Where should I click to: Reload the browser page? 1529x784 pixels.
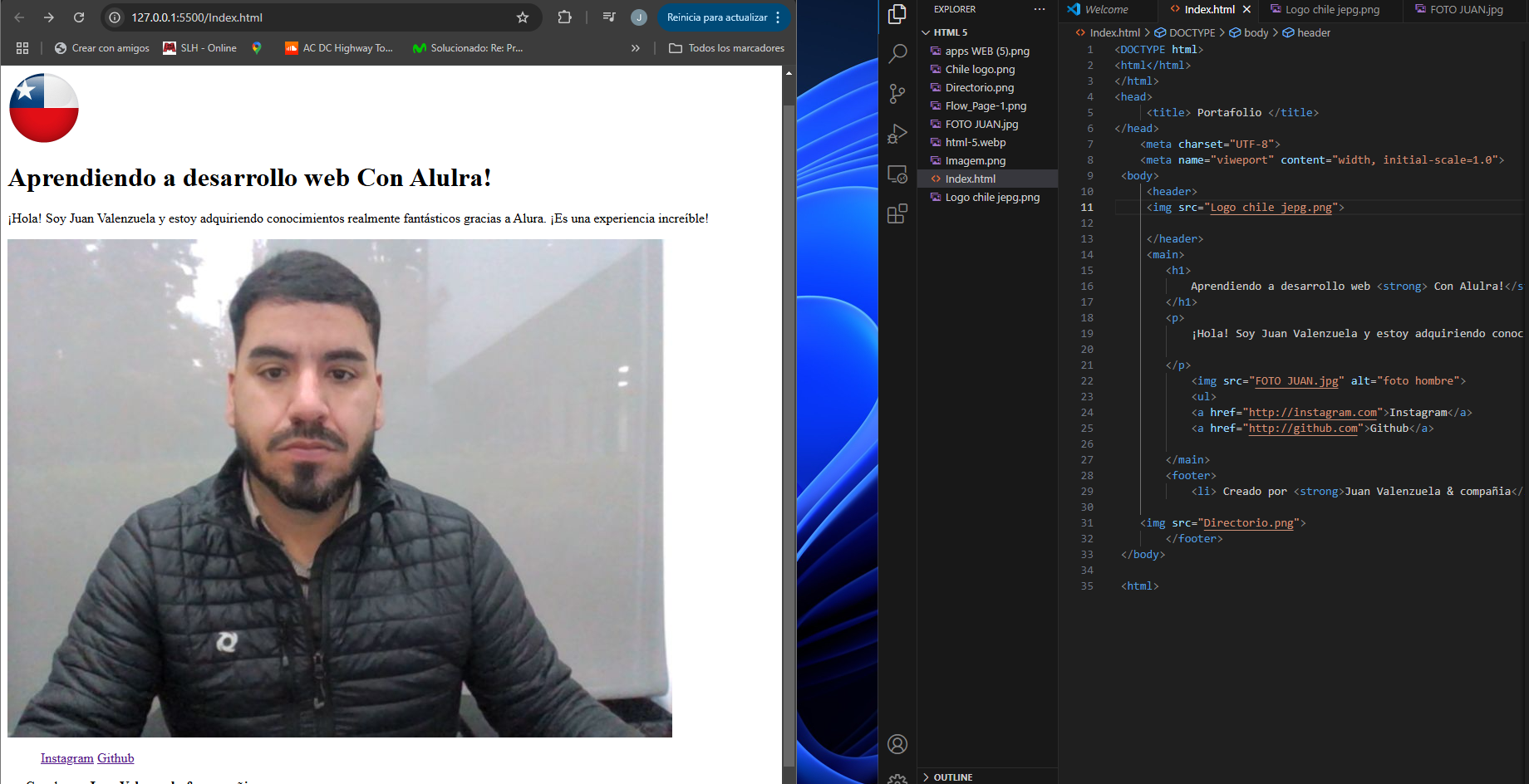point(79,17)
